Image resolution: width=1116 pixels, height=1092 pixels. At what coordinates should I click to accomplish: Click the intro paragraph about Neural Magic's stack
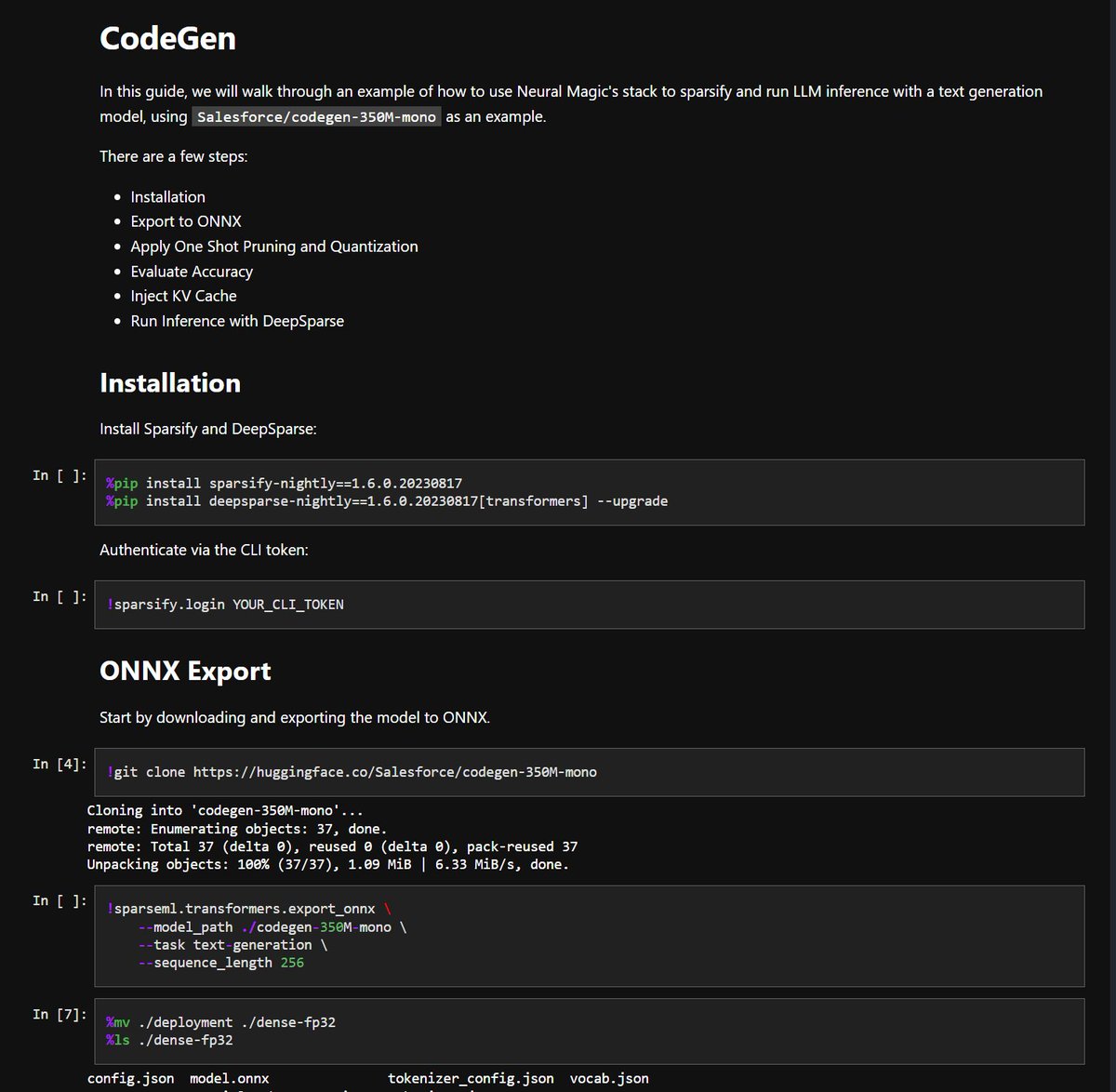tap(571, 104)
